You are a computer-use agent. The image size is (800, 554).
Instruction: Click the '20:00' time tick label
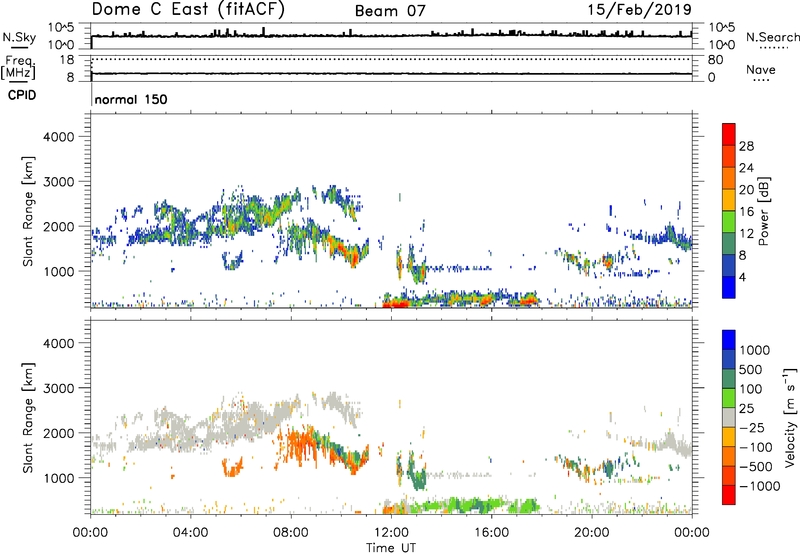pos(591,533)
